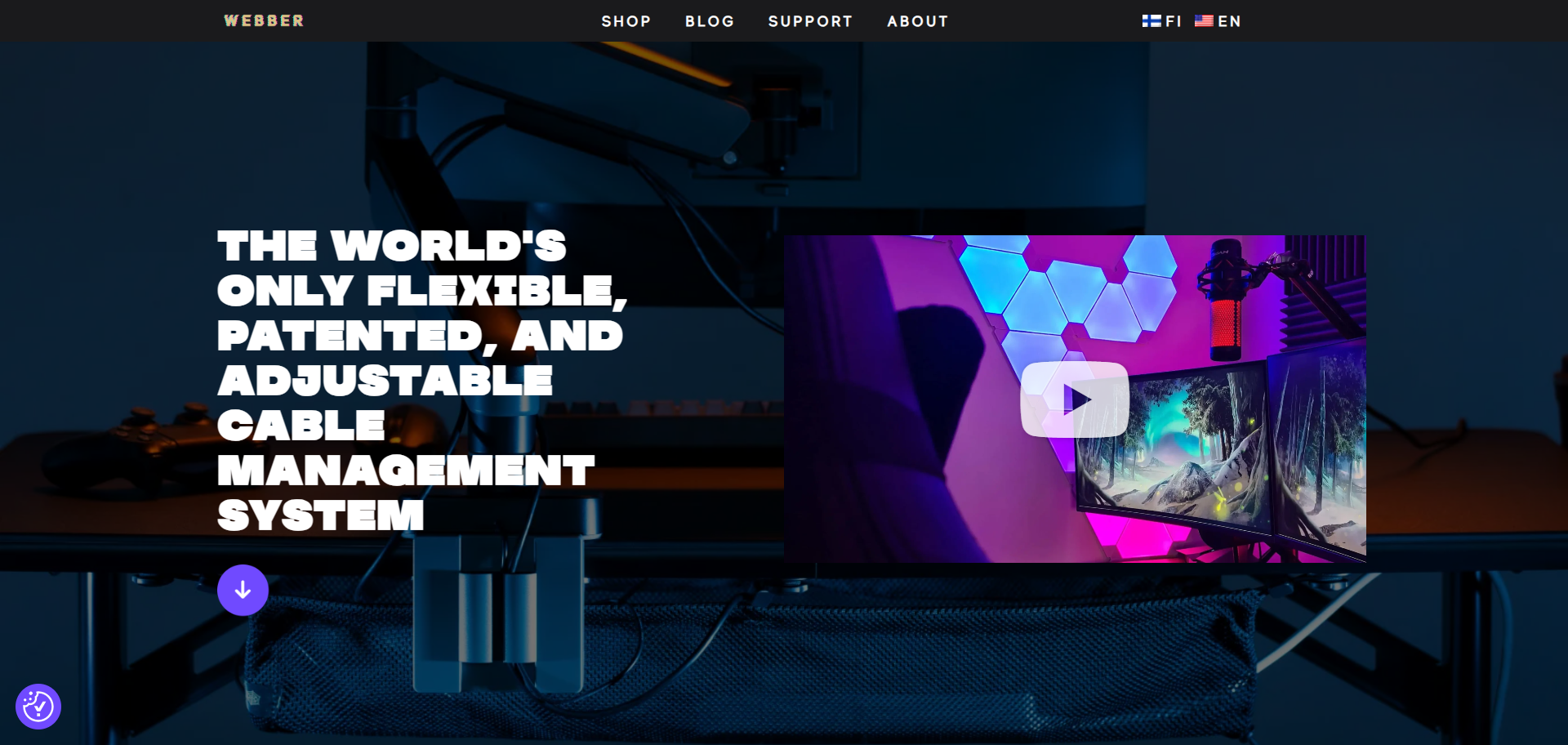Click the word "MANAGEMENT" in the headline
1568x745 pixels.
406,471
